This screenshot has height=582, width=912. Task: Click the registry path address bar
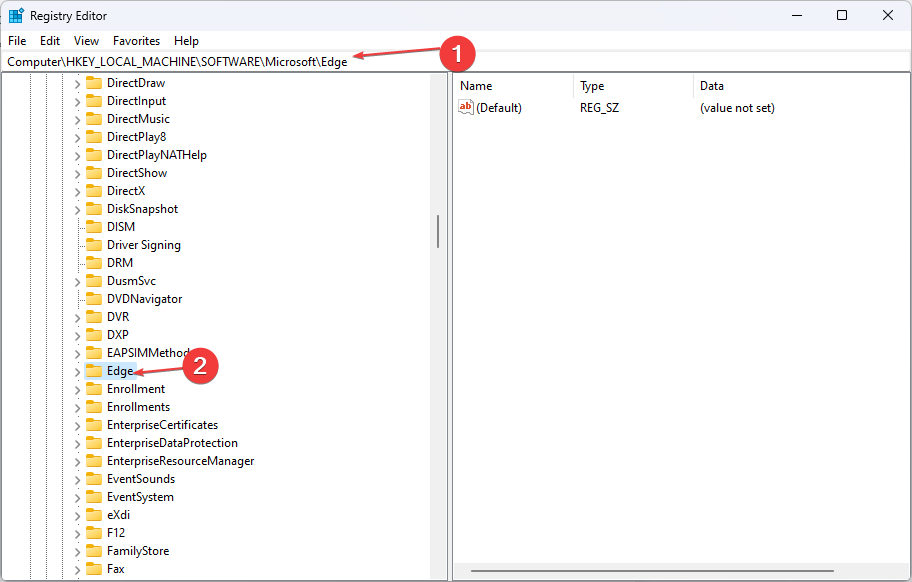pyautogui.click(x=455, y=62)
